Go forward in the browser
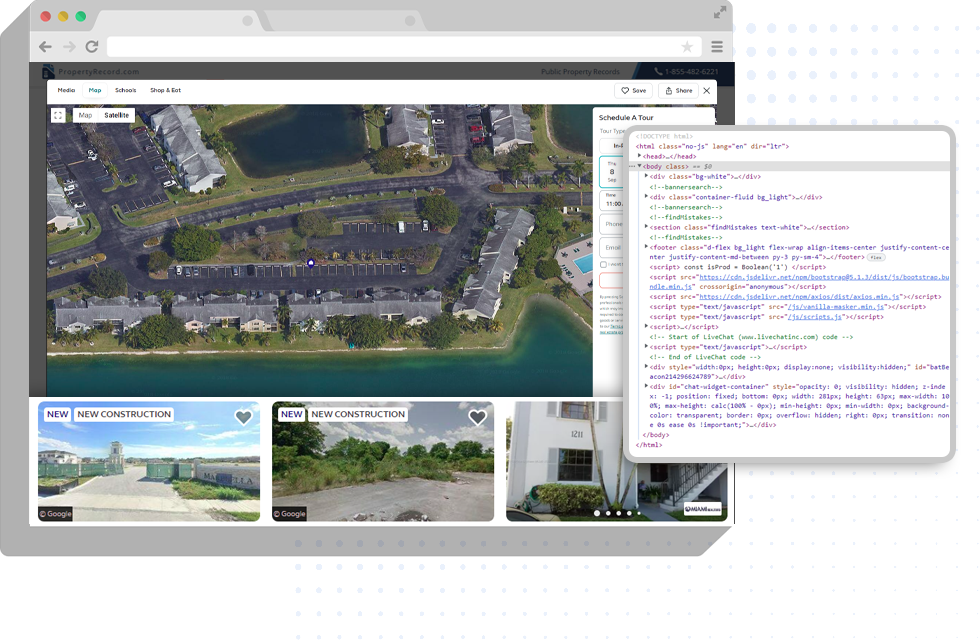 (x=69, y=46)
